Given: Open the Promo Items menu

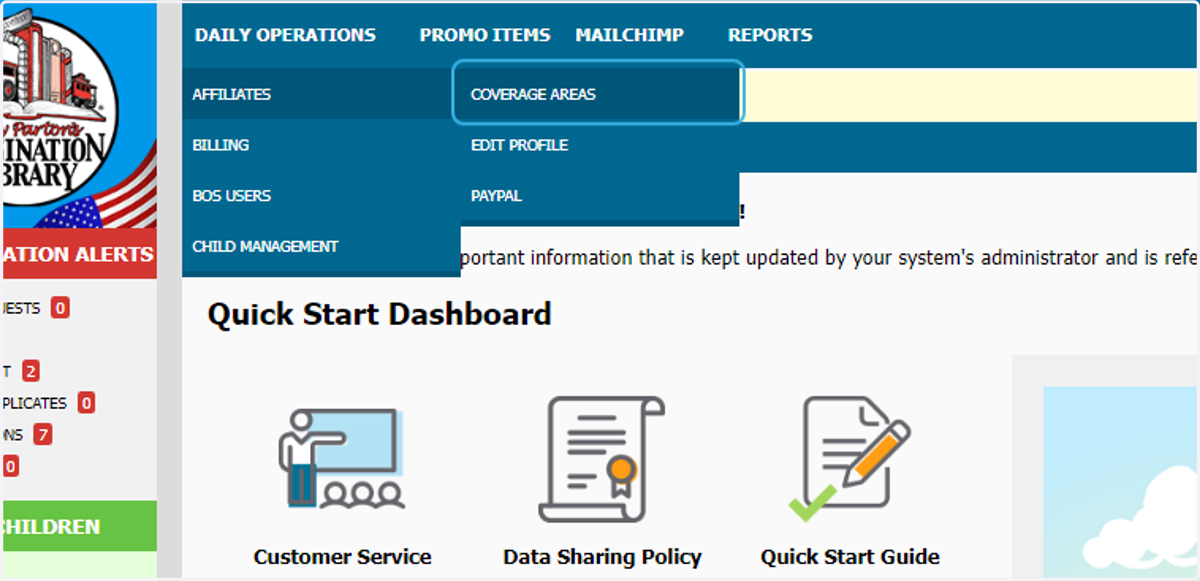Looking at the screenshot, I should pos(485,35).
